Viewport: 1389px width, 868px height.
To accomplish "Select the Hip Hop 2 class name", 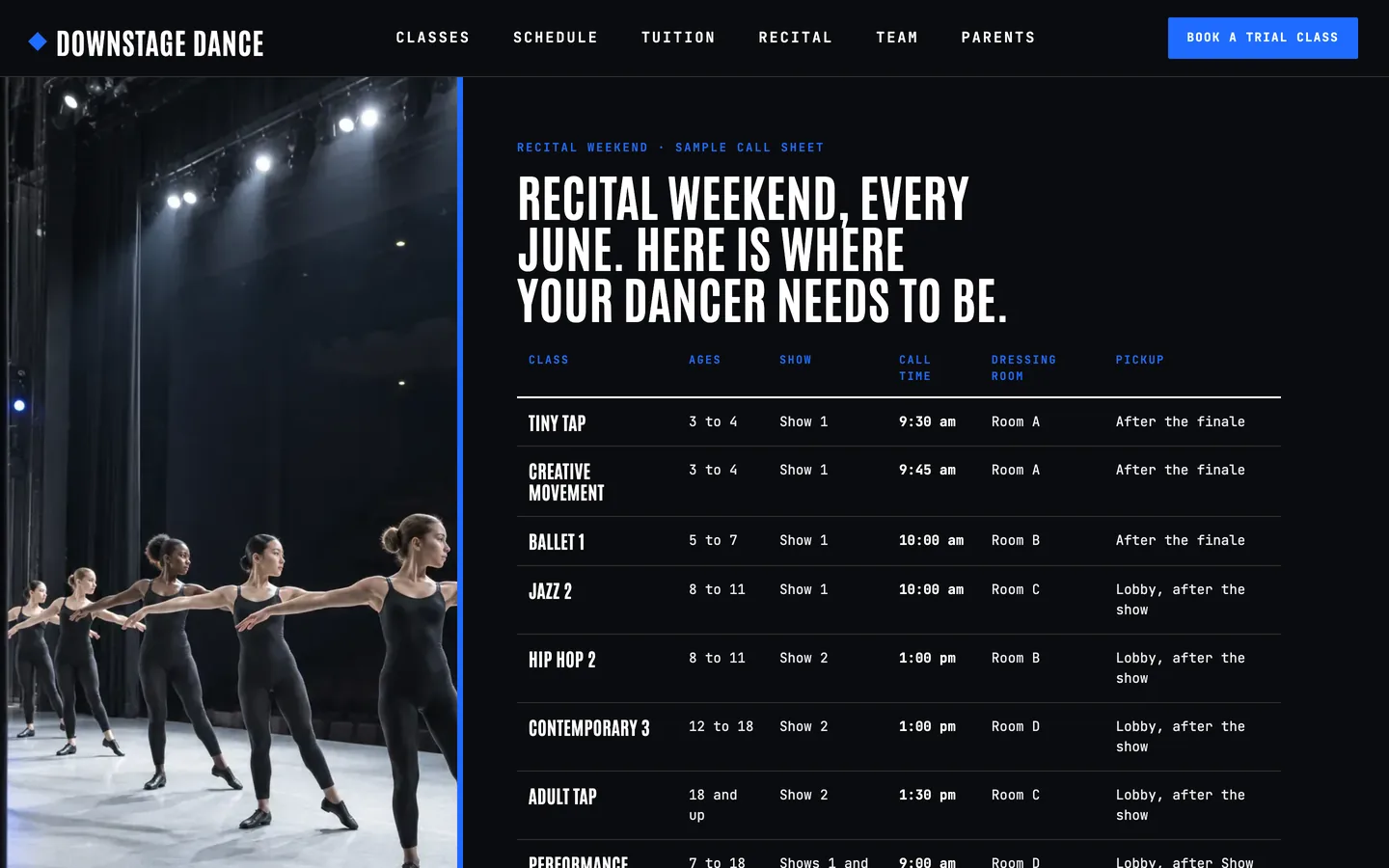I will click(562, 660).
